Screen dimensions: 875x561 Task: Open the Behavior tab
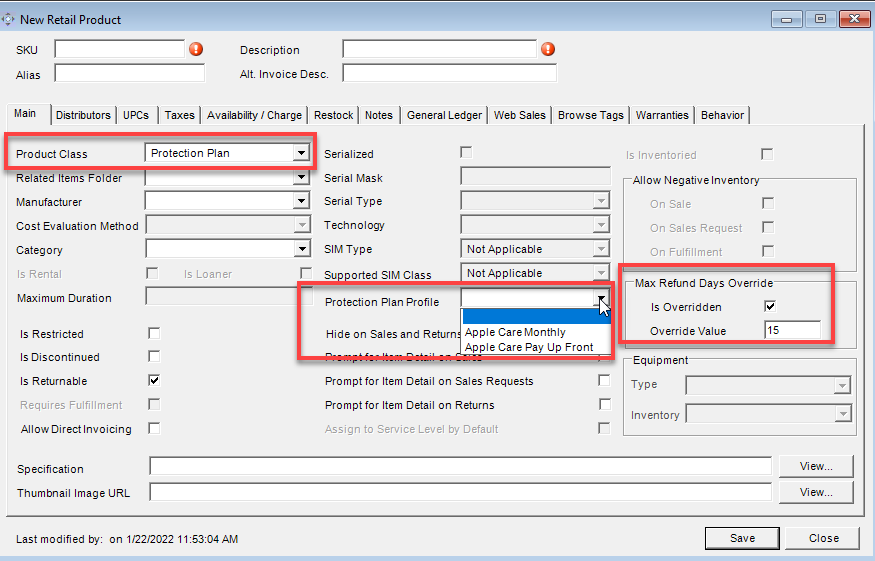point(723,115)
